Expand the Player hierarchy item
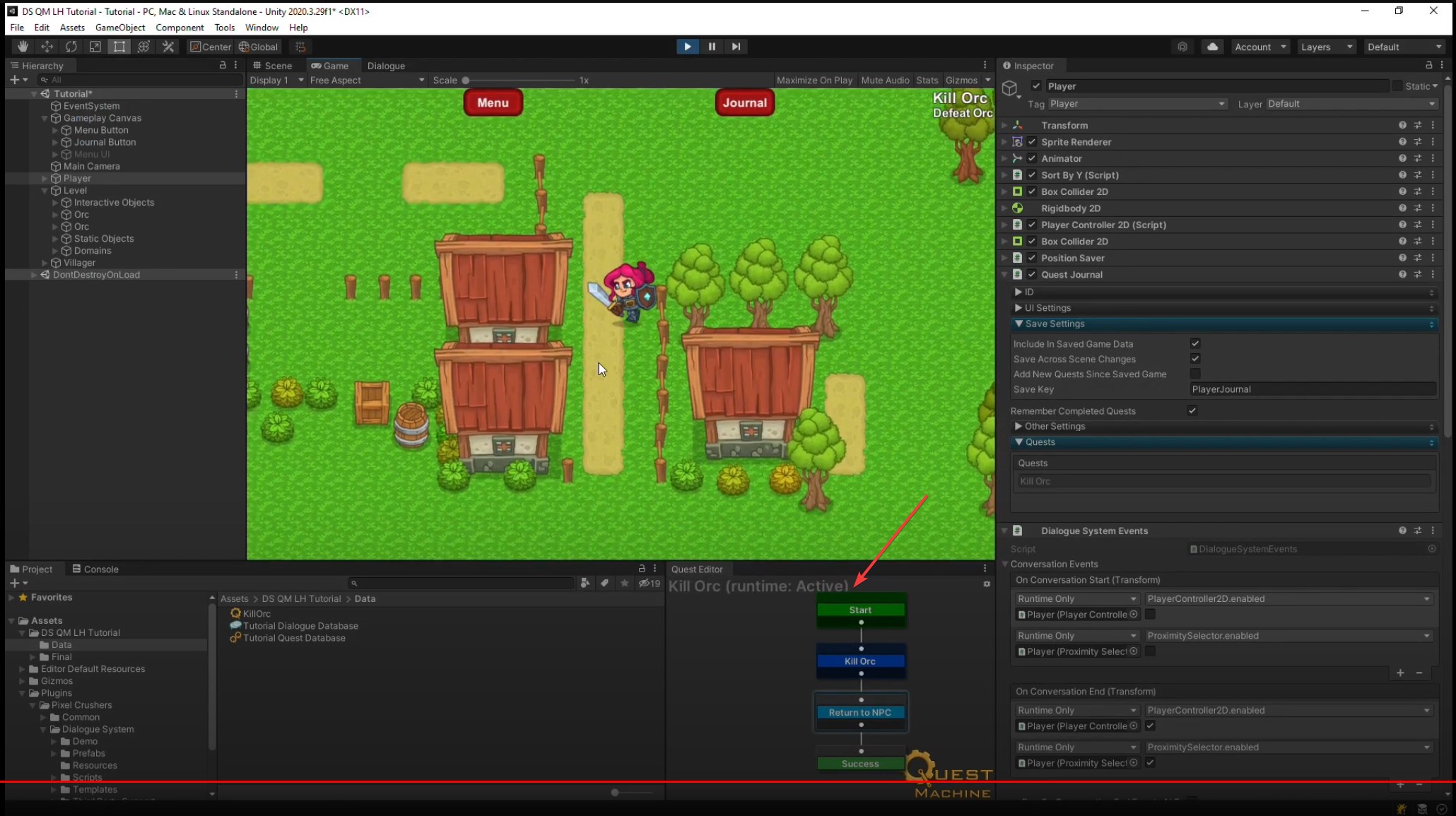 [45, 178]
